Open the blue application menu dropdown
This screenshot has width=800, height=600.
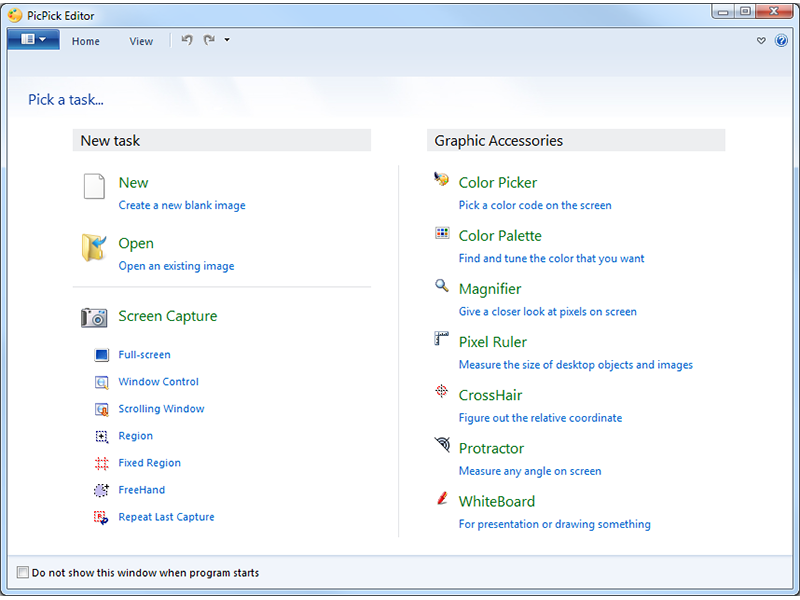(33, 40)
